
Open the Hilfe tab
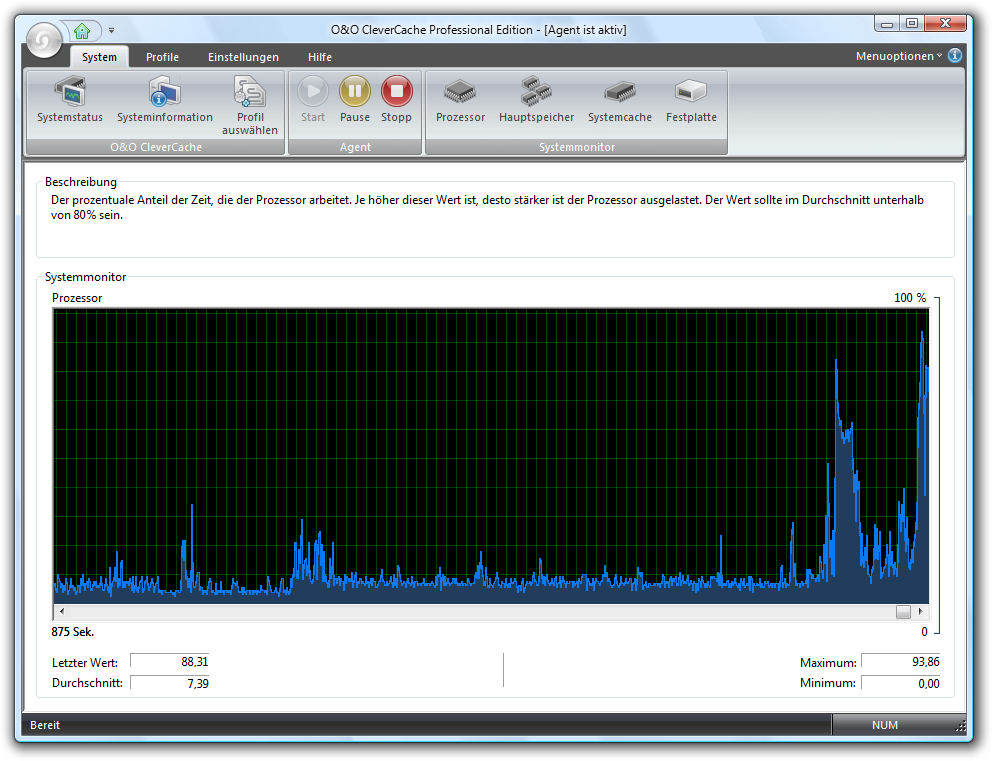320,57
